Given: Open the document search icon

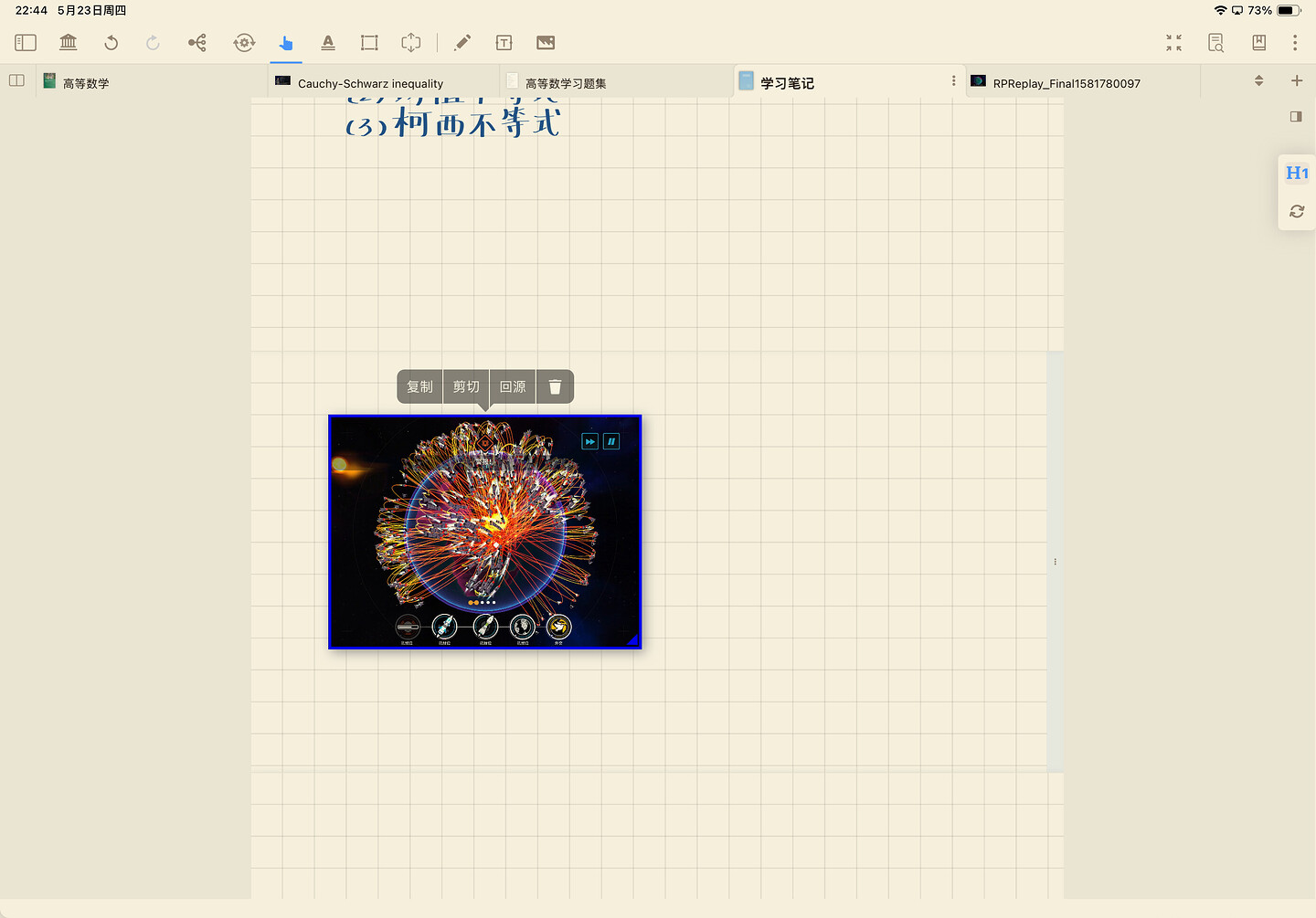Looking at the screenshot, I should [x=1215, y=43].
